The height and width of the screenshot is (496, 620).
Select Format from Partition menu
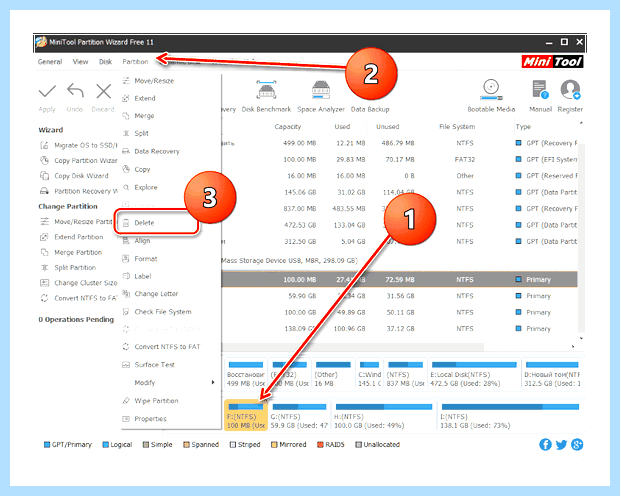(x=170, y=259)
